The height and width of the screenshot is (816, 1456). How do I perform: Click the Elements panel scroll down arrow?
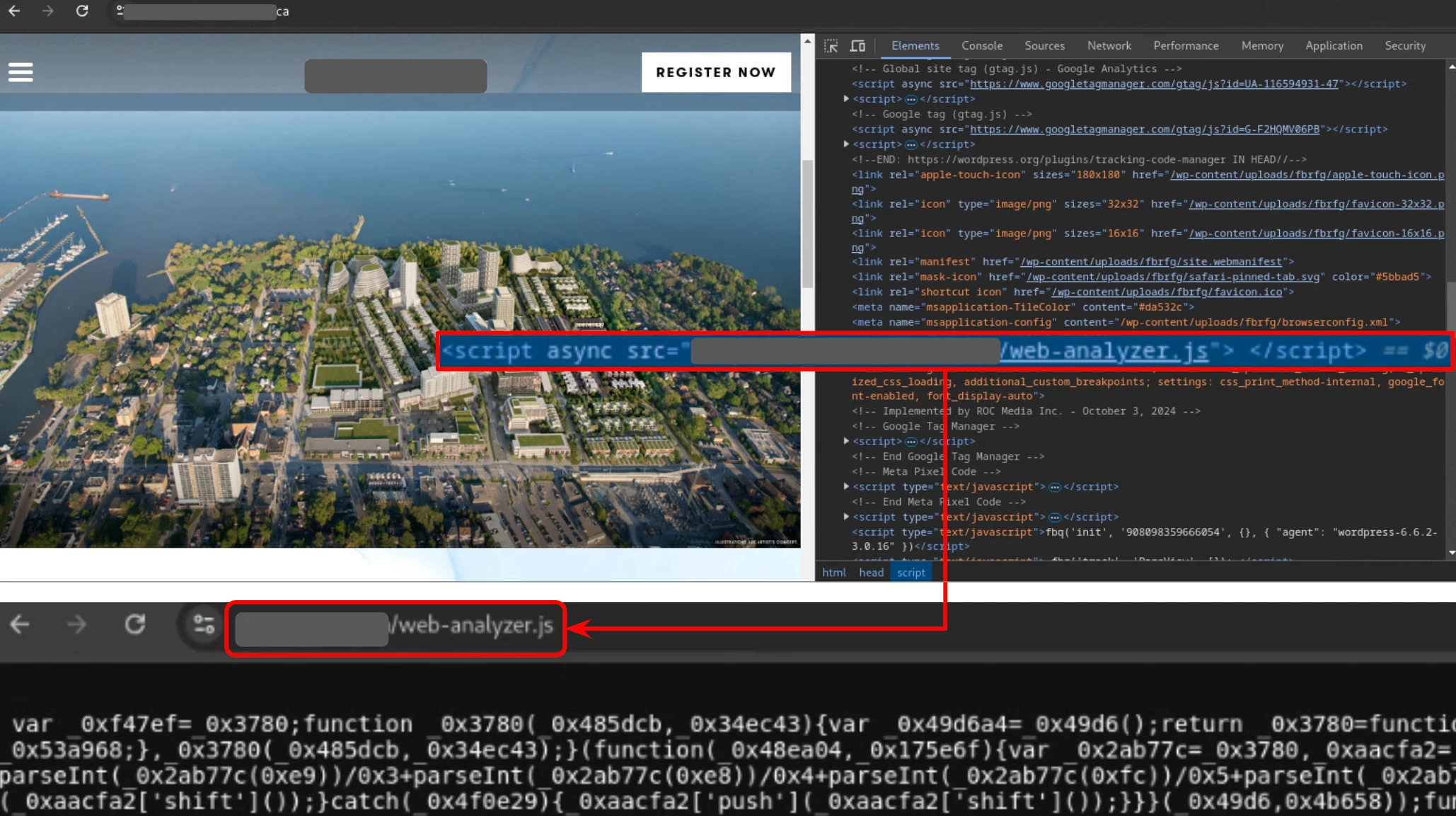pyautogui.click(x=1451, y=553)
